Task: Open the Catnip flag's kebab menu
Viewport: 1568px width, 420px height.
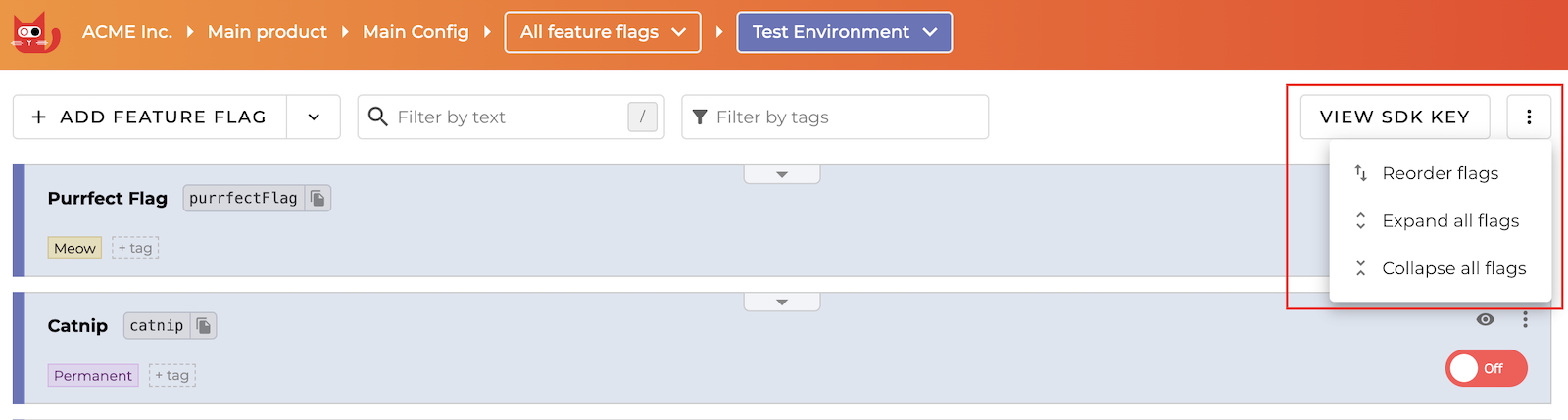Action: point(1525,320)
